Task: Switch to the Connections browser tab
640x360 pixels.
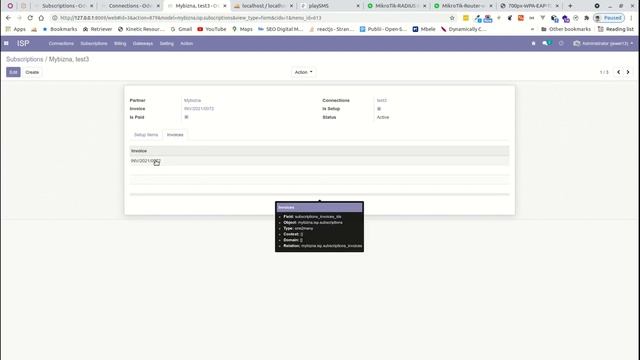Action: coord(131,6)
